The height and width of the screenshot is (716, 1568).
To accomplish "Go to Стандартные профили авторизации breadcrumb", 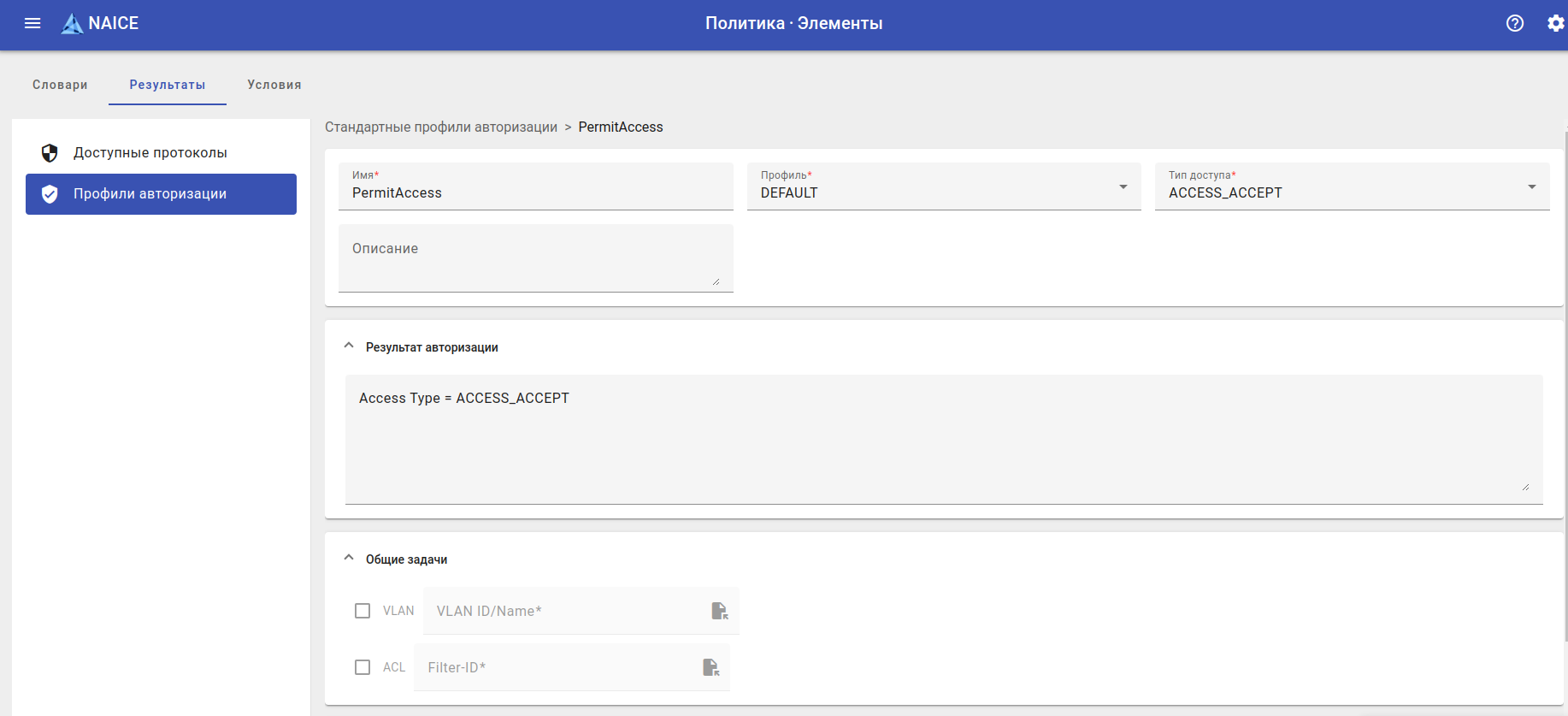I will pyautogui.click(x=441, y=127).
